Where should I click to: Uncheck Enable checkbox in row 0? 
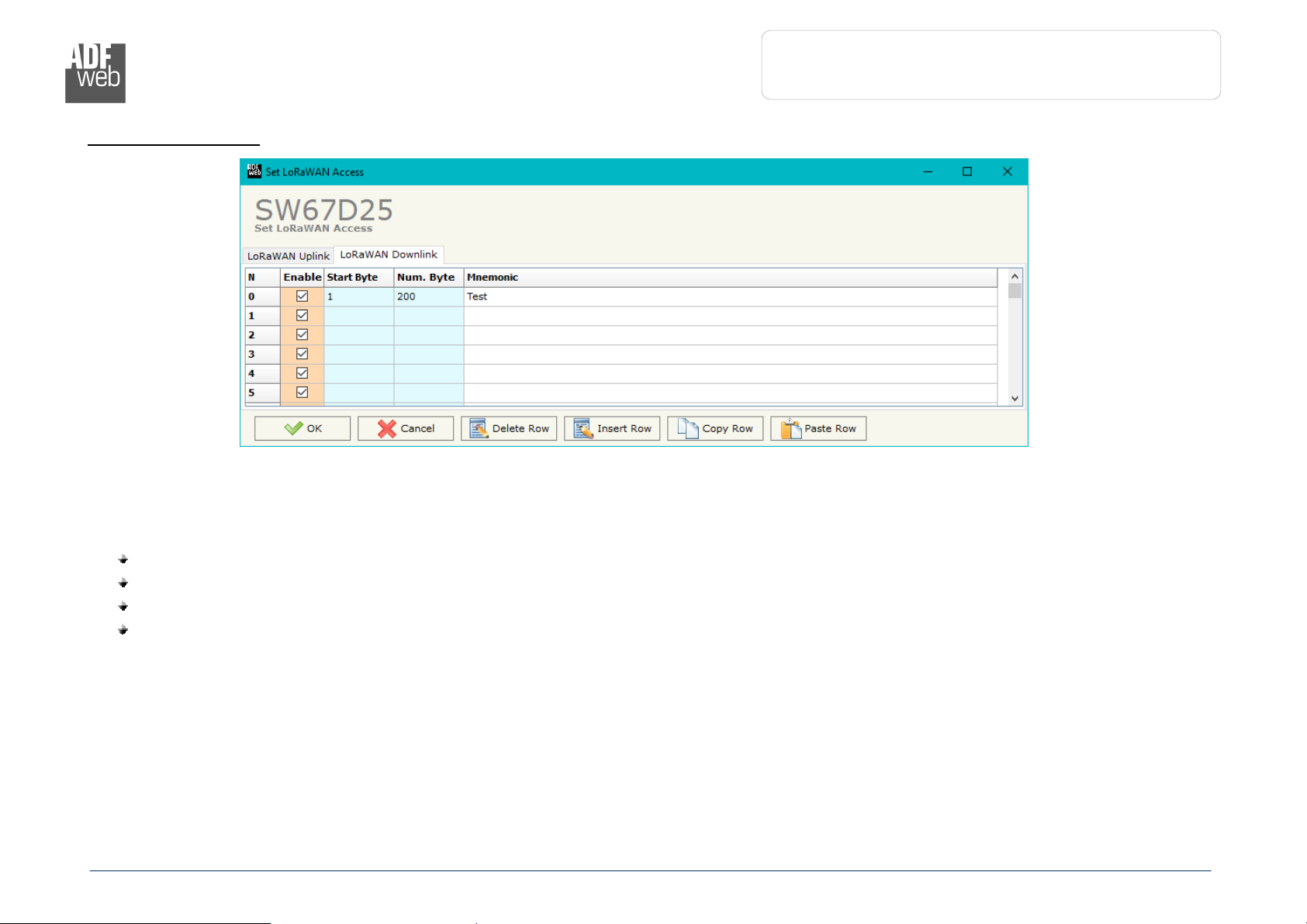tap(303, 296)
